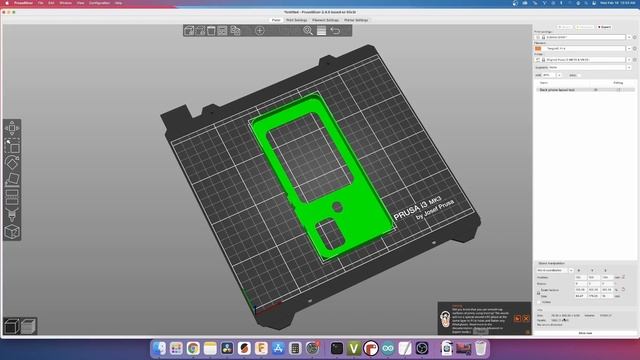Select Expert mode
Viewport: 640px width, 360px height.
coord(604,27)
